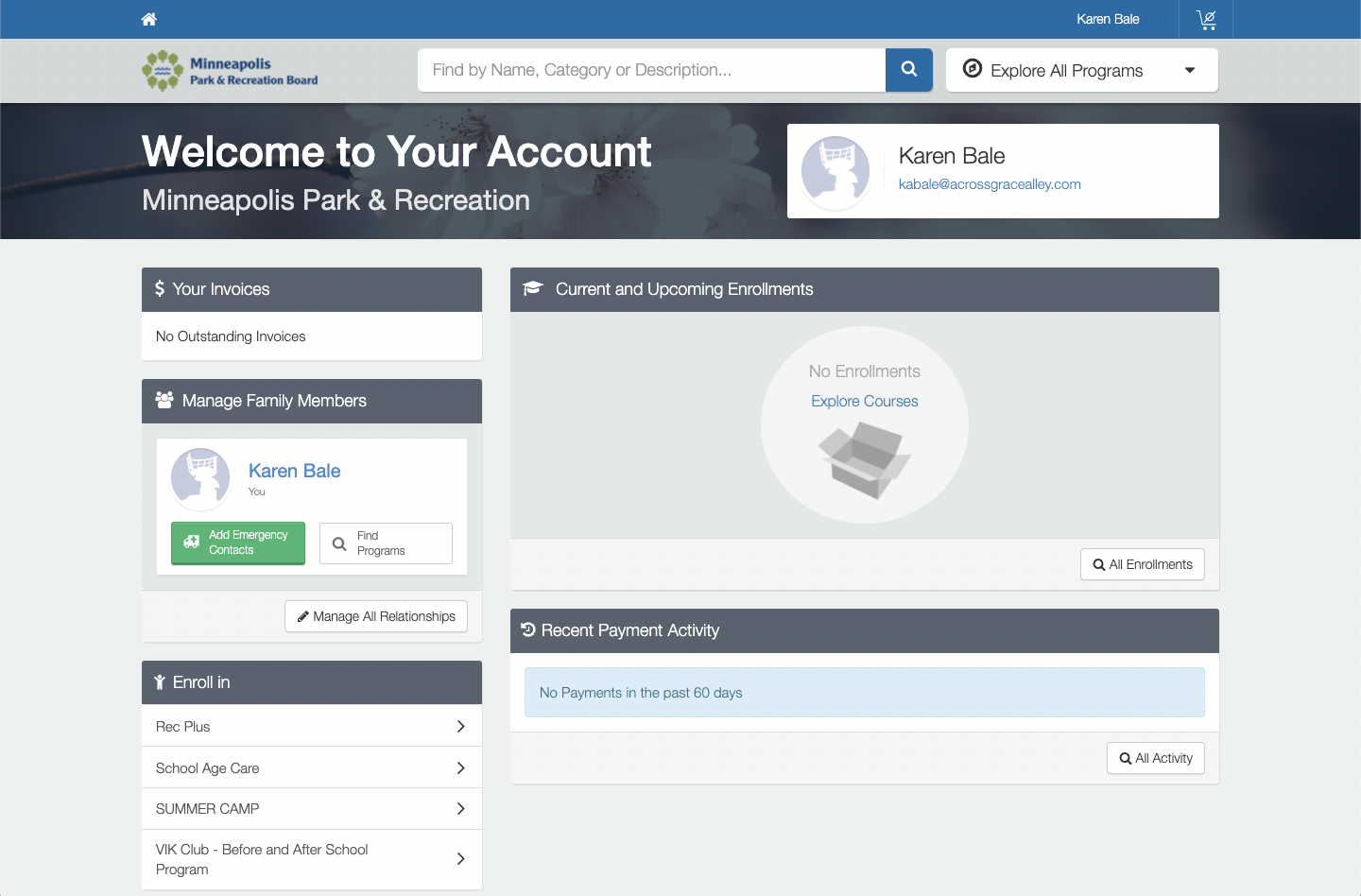Click the Add Emergency Contacts button

238,543
